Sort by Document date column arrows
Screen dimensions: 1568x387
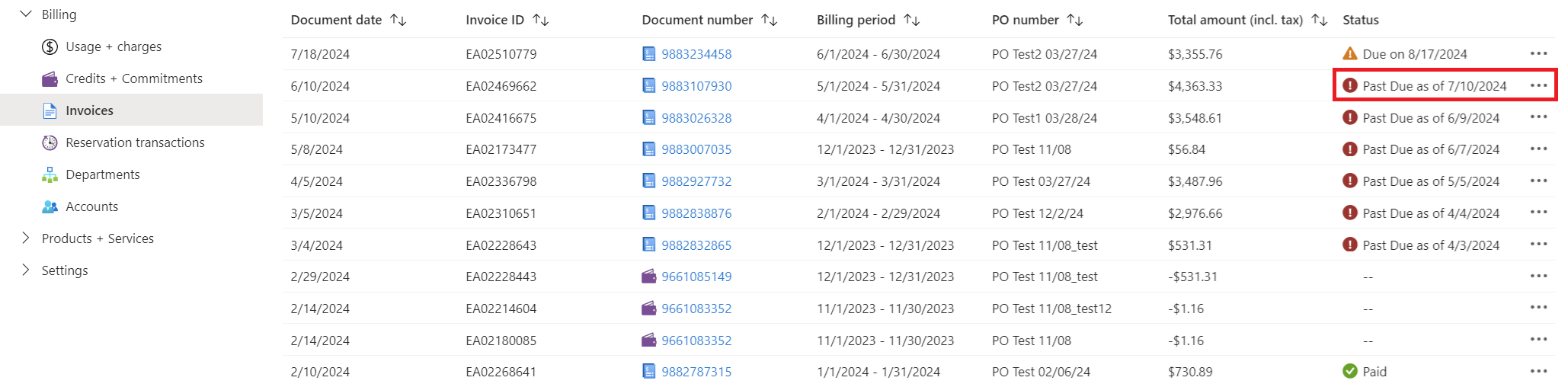pos(398,20)
